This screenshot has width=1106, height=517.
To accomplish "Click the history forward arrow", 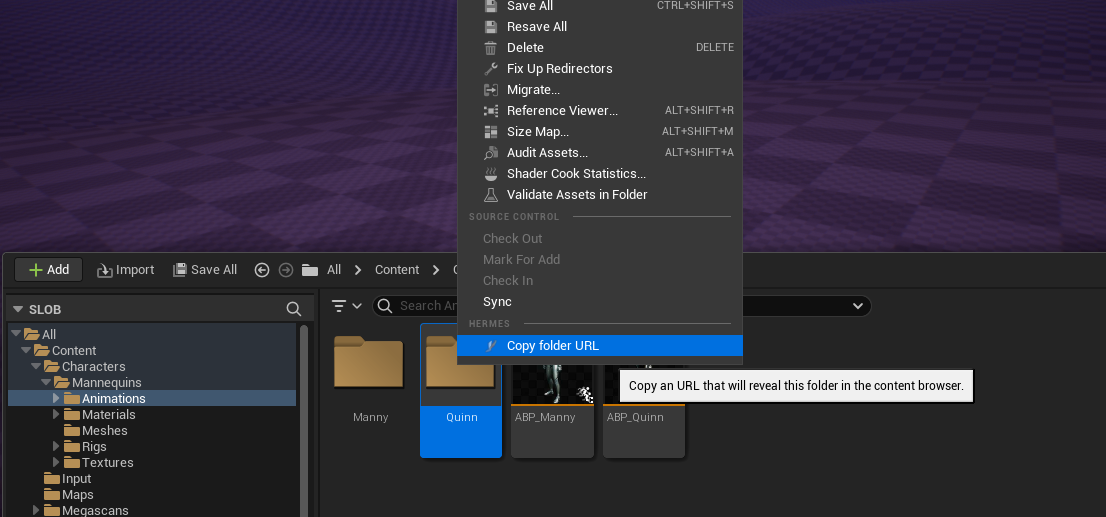I will pos(285,270).
